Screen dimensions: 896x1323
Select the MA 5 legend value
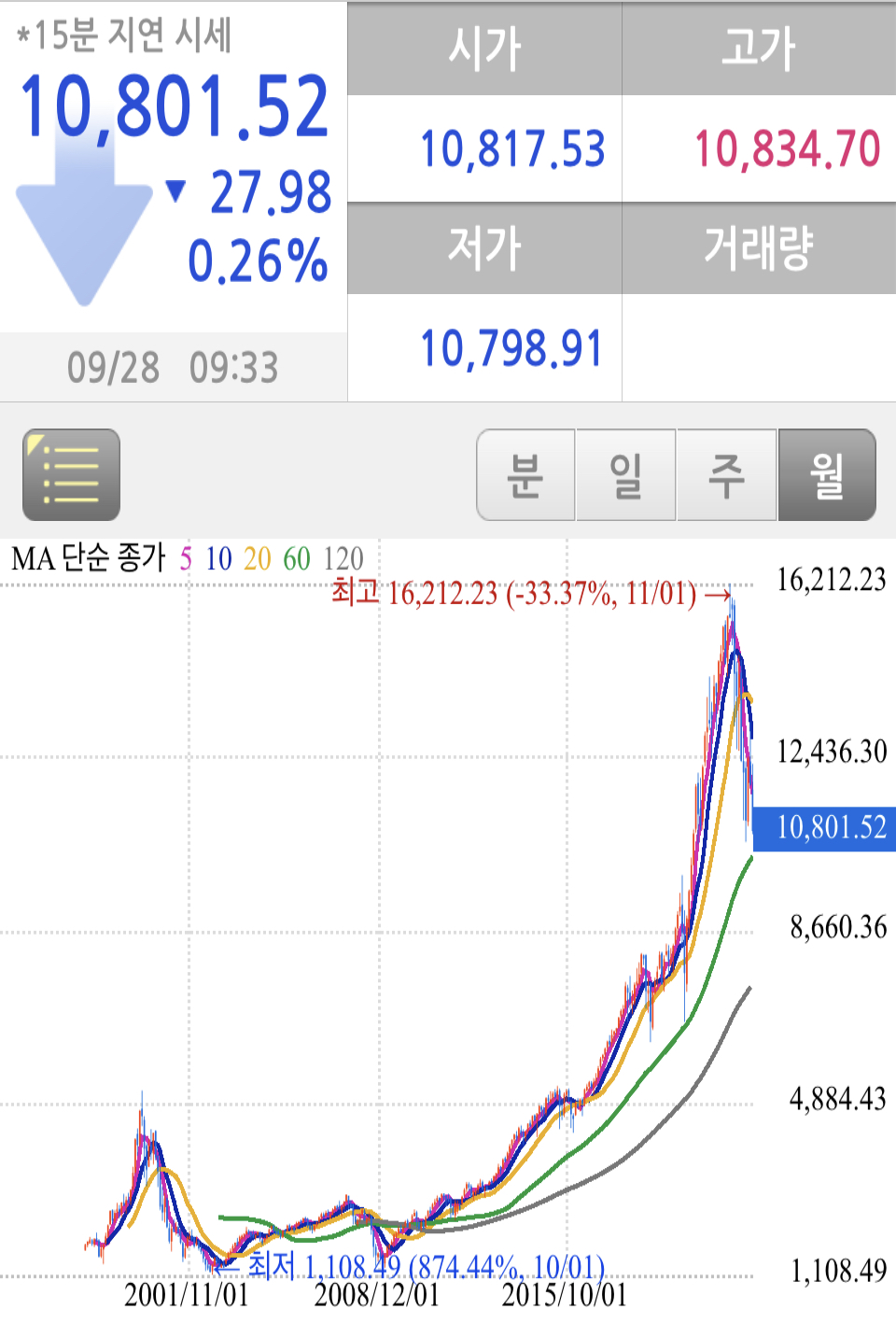[x=186, y=559]
